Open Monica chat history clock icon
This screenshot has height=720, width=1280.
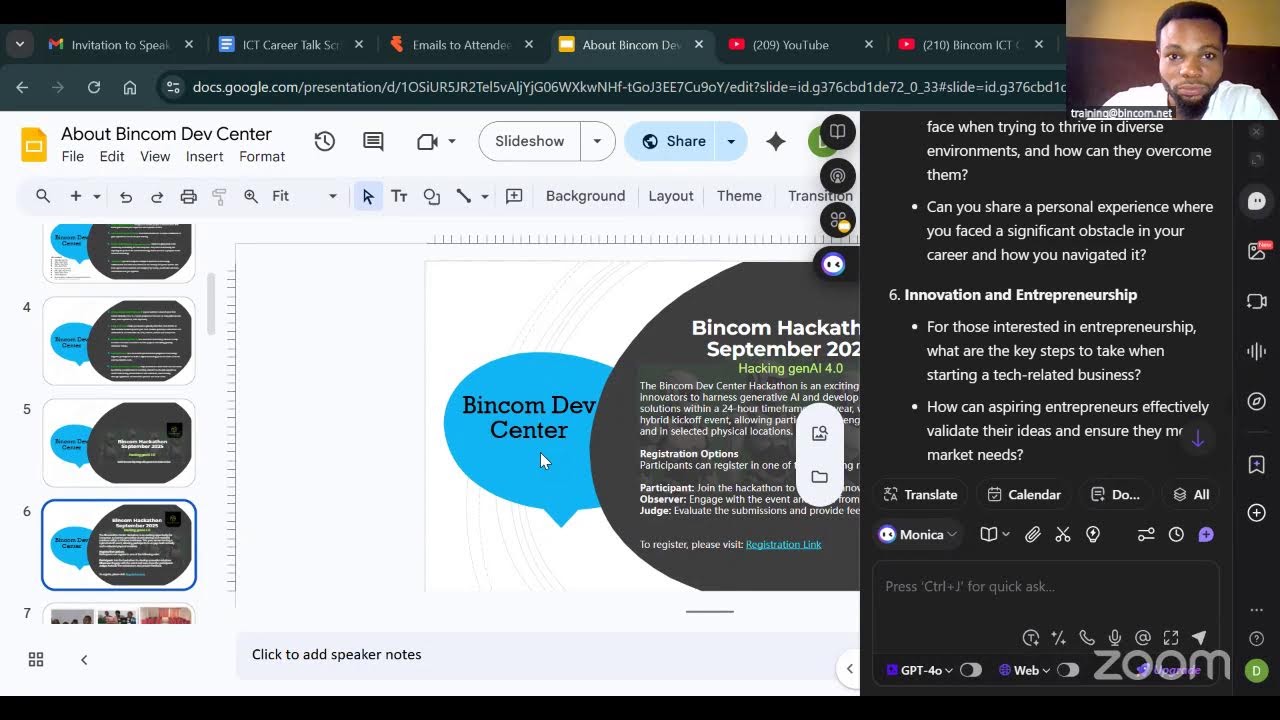[1176, 535]
